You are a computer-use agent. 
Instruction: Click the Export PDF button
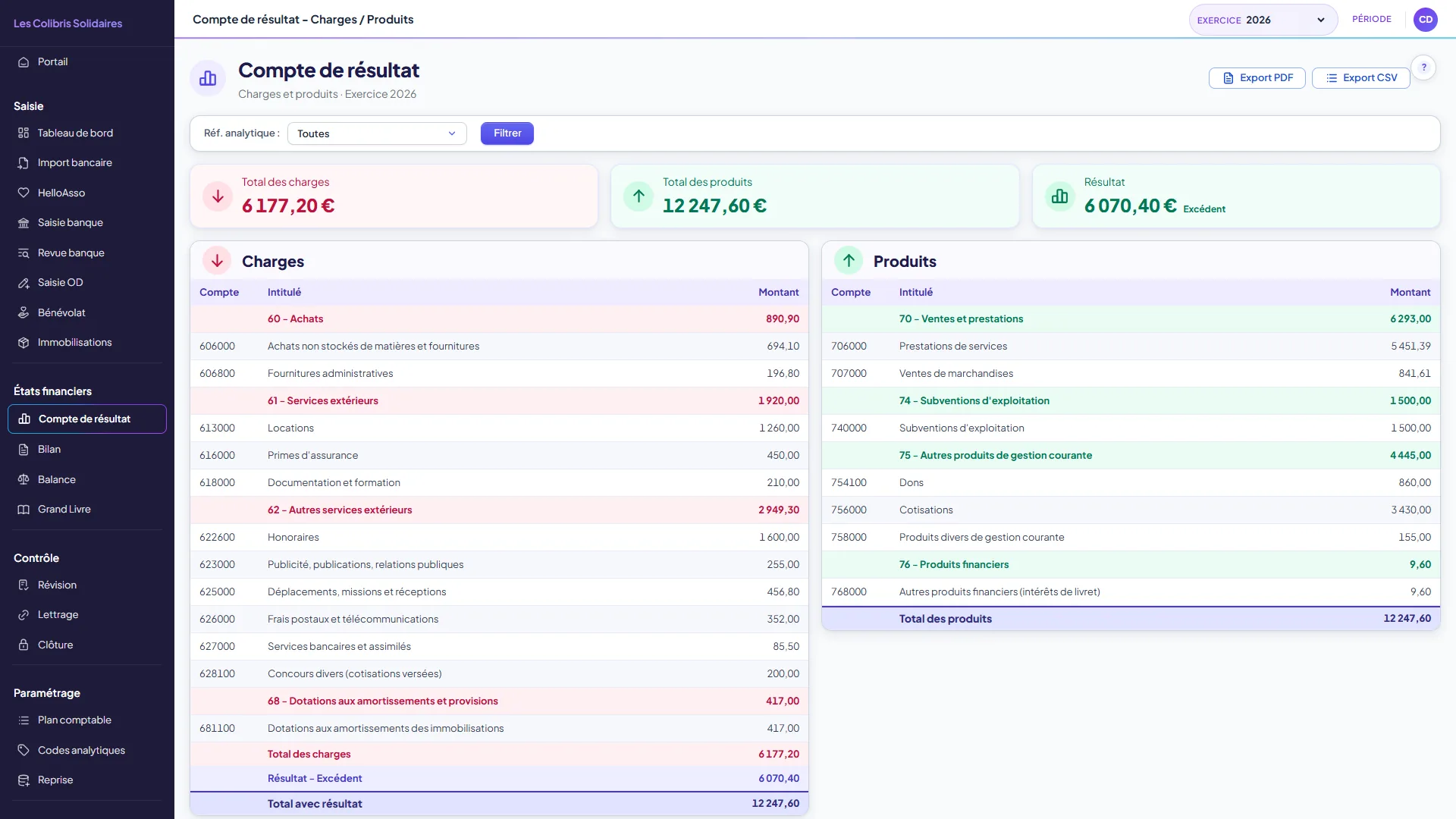[1257, 78]
